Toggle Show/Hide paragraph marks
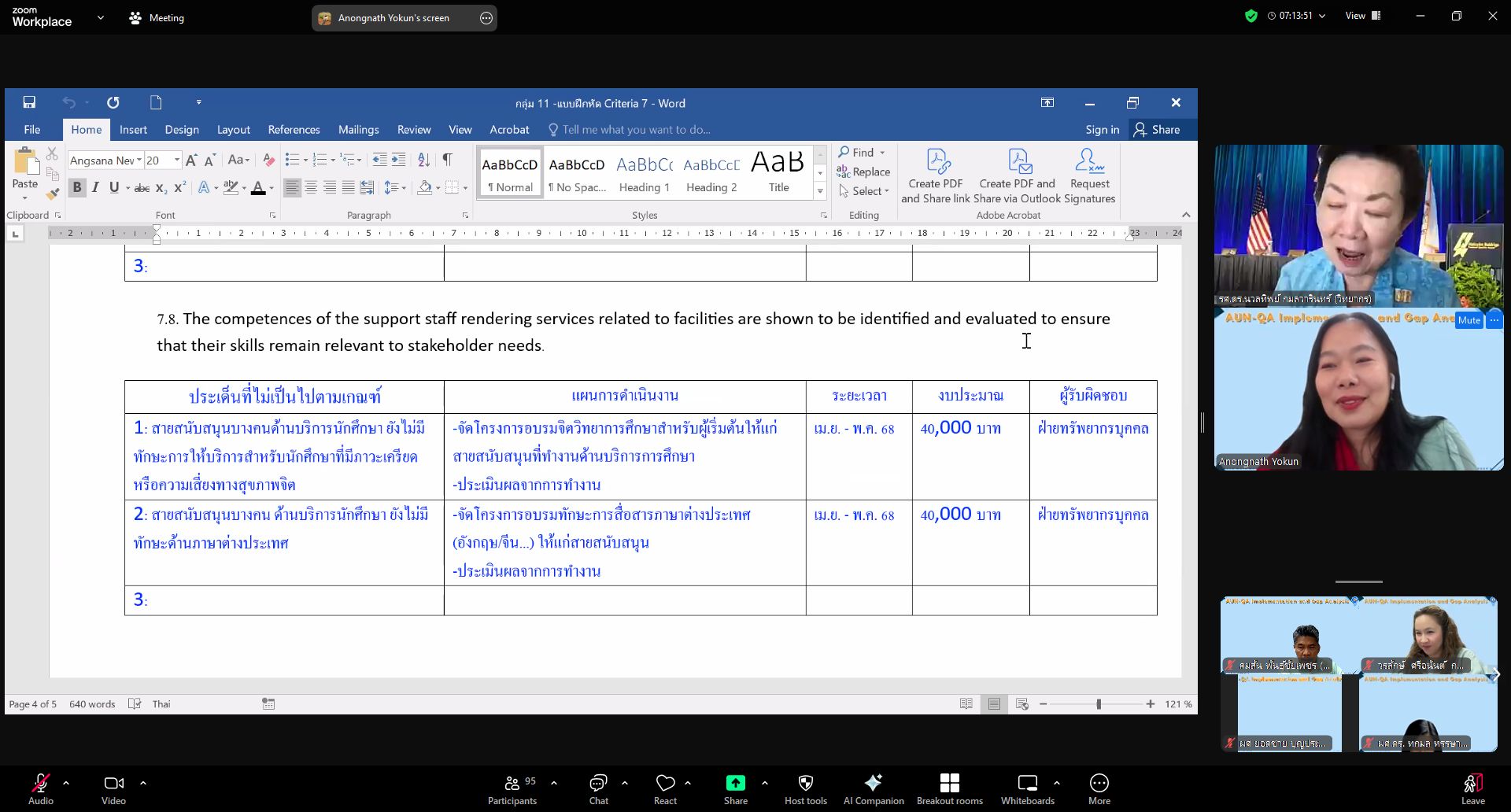 point(447,161)
